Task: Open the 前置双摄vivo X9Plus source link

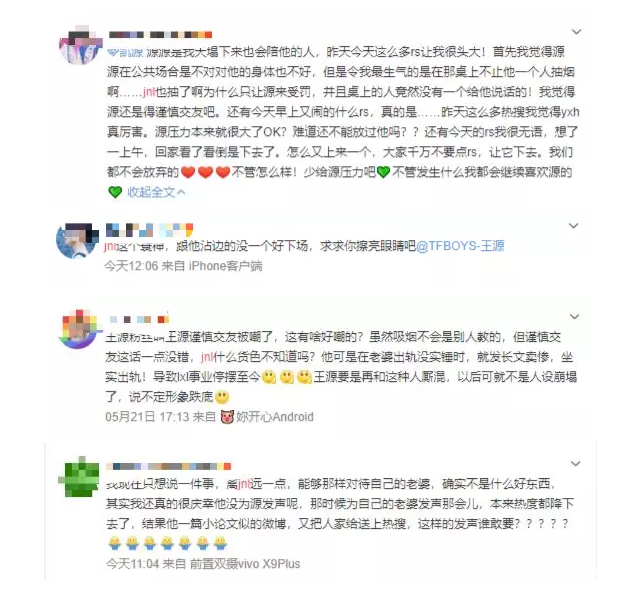Action: tap(245, 564)
